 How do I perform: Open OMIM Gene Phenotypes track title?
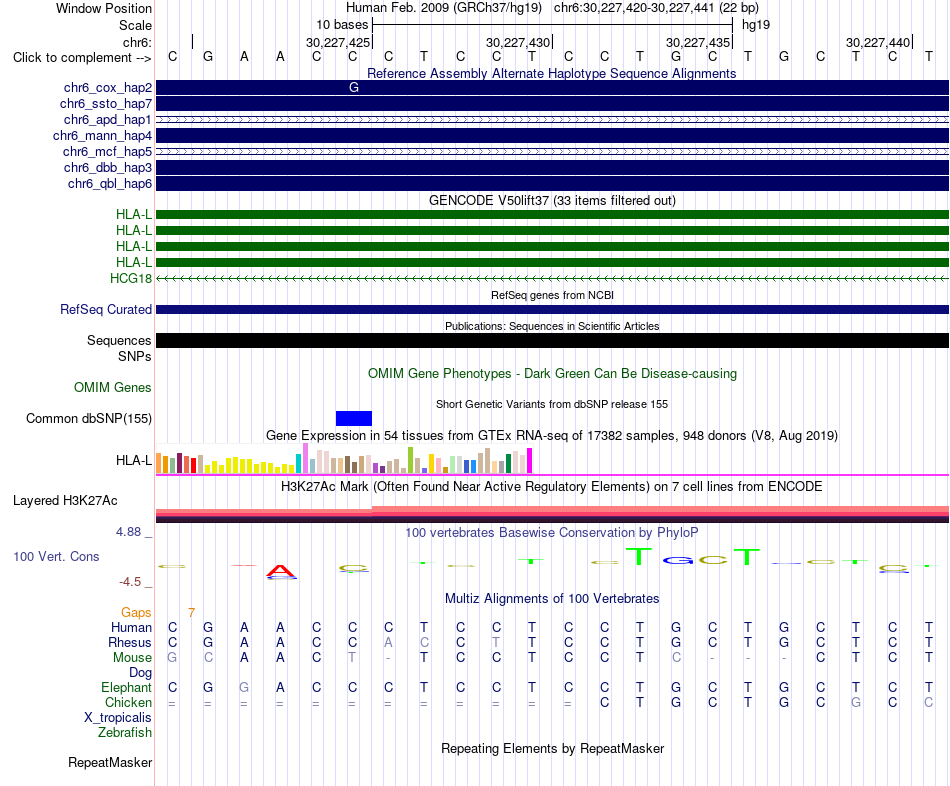click(552, 373)
